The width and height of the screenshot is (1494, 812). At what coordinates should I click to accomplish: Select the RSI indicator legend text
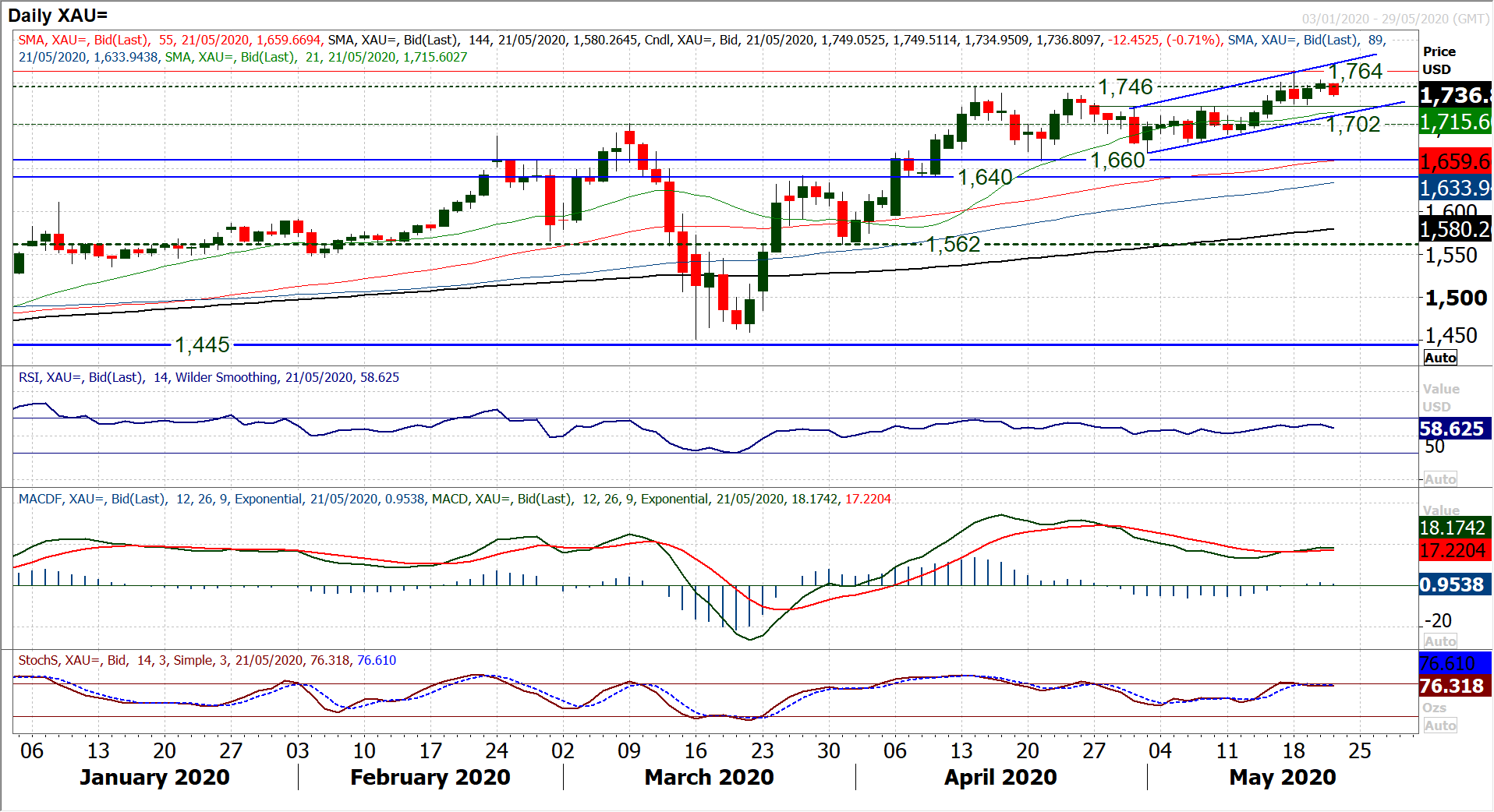click(x=208, y=377)
